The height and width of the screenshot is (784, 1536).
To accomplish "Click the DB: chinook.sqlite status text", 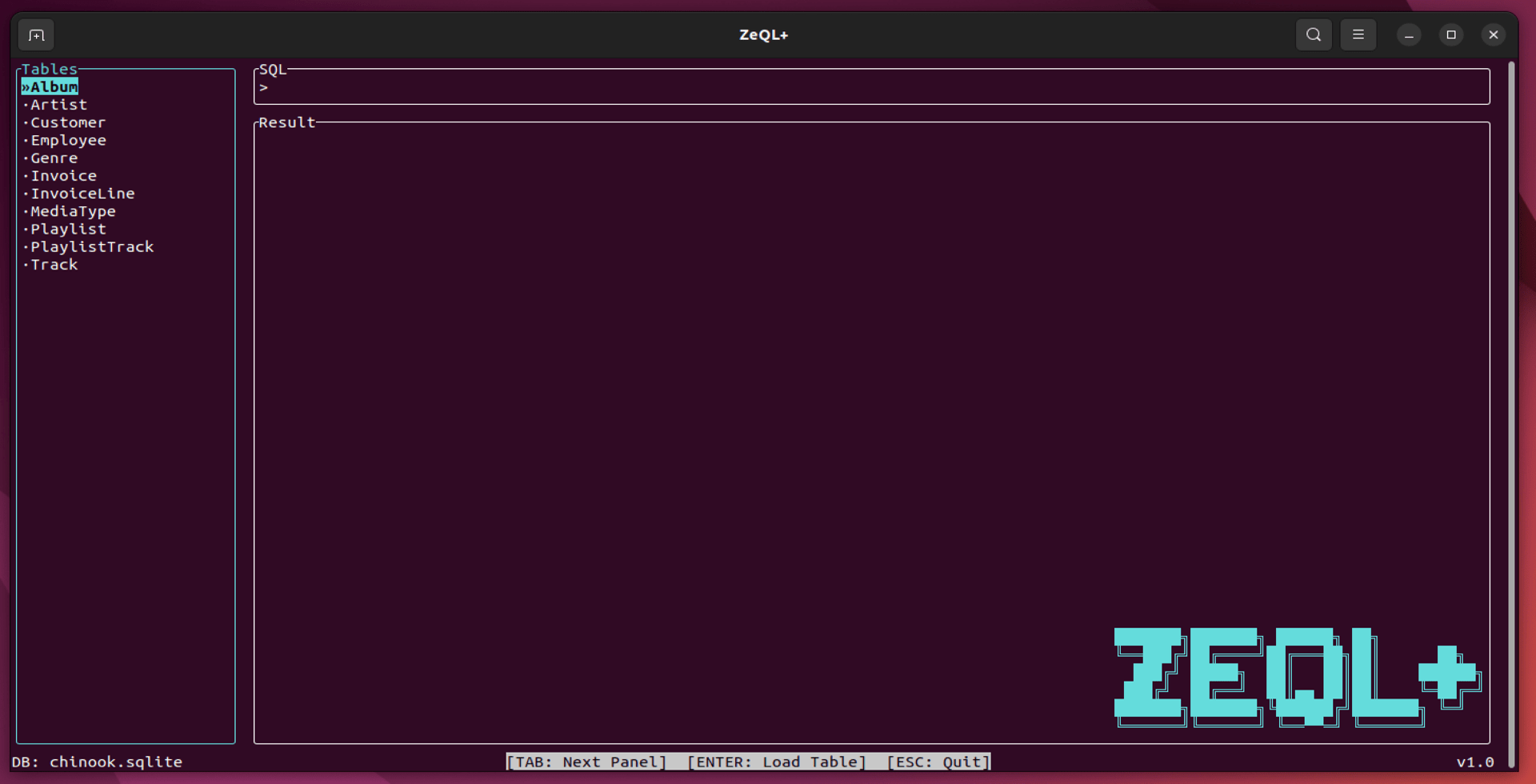I will 97,762.
